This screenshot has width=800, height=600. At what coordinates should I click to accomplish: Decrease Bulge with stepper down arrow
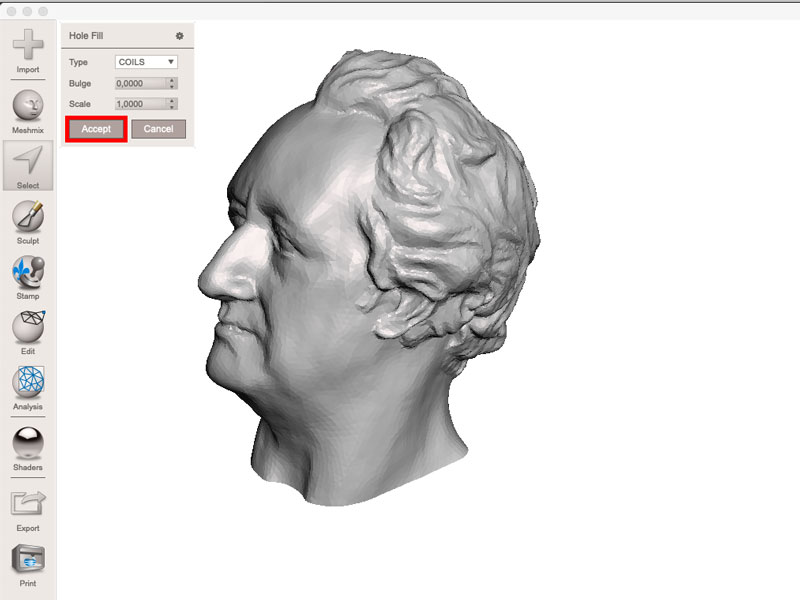(x=172, y=87)
